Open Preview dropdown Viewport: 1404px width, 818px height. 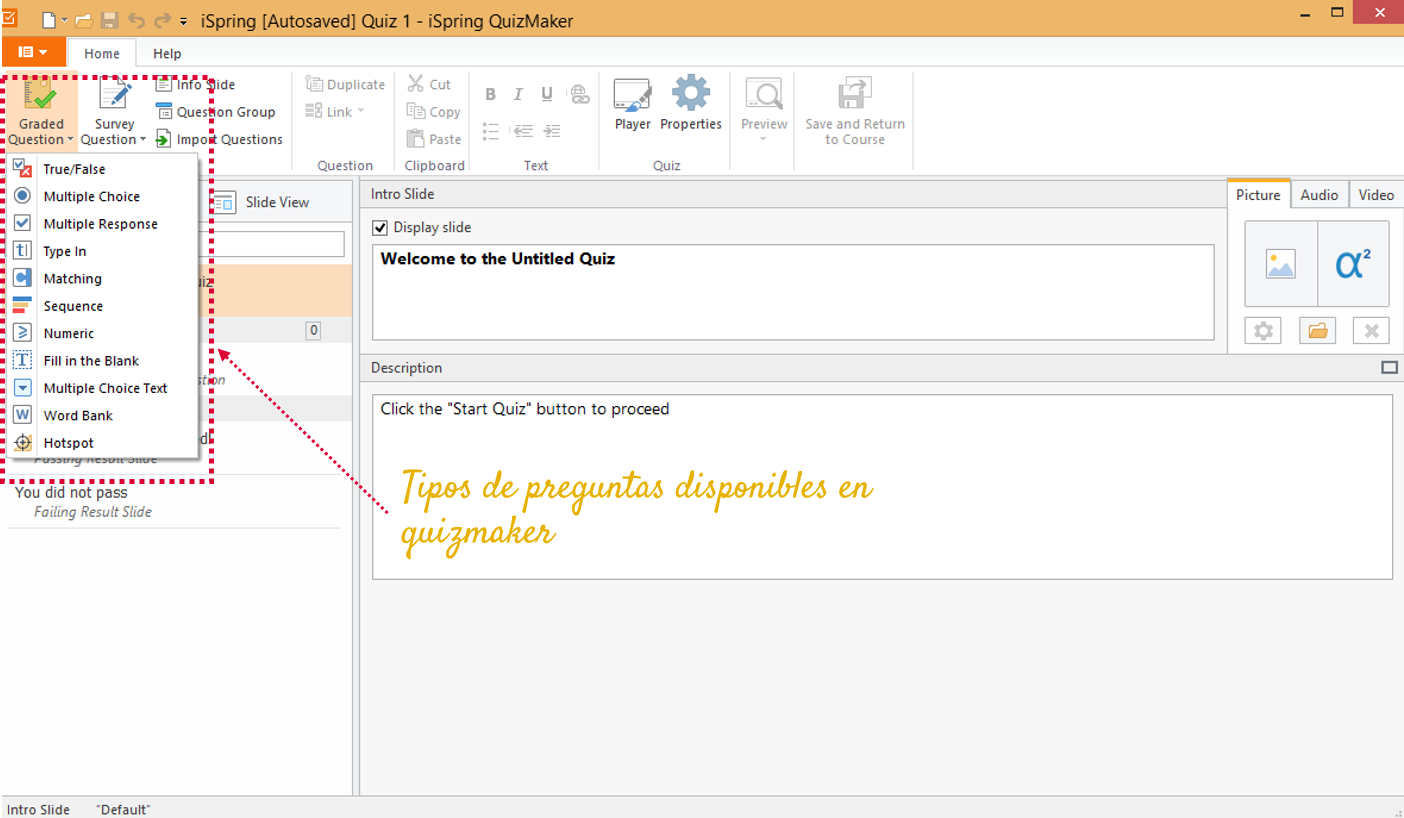click(x=764, y=110)
